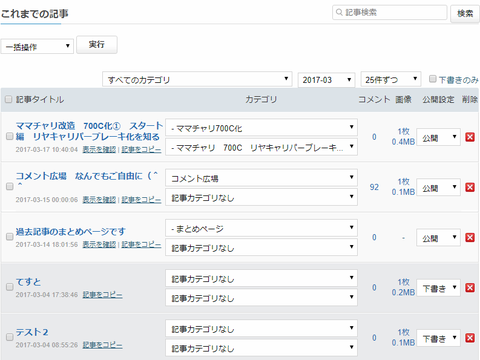Open first 記事カテゴリなし dropdown in てすと row

click(261, 278)
